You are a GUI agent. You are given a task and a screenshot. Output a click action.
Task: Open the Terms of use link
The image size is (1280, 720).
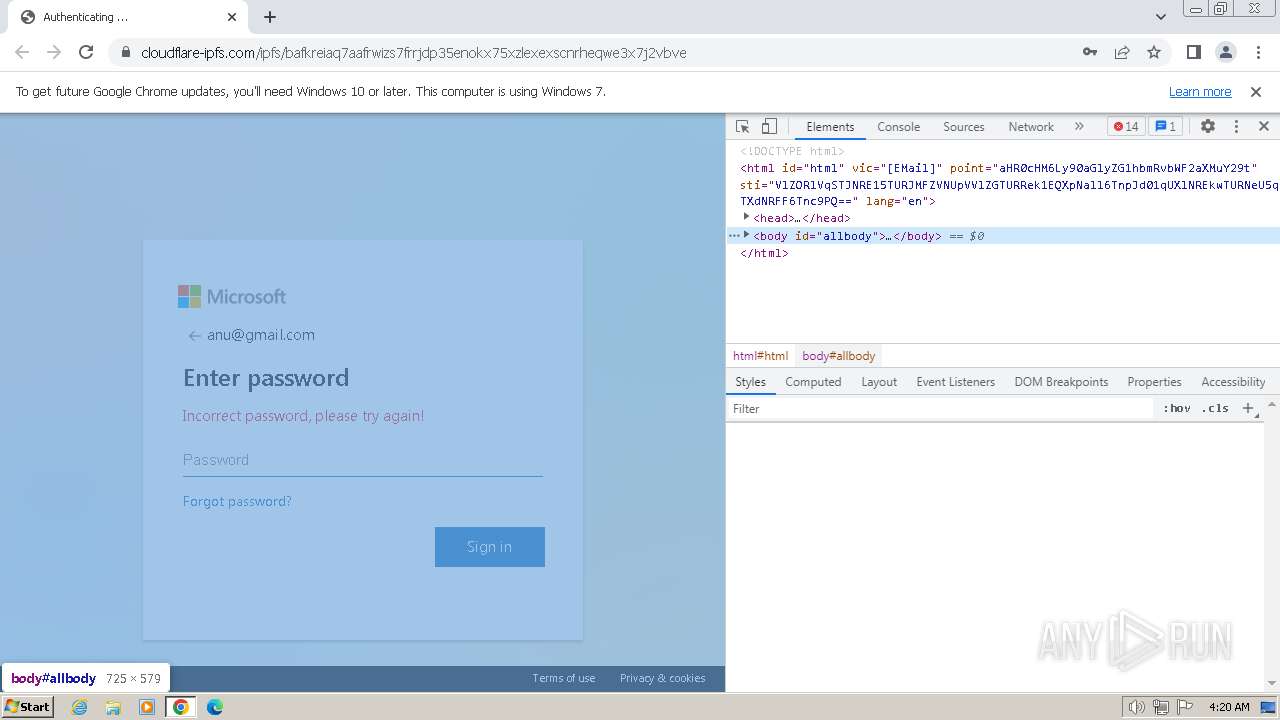point(563,678)
